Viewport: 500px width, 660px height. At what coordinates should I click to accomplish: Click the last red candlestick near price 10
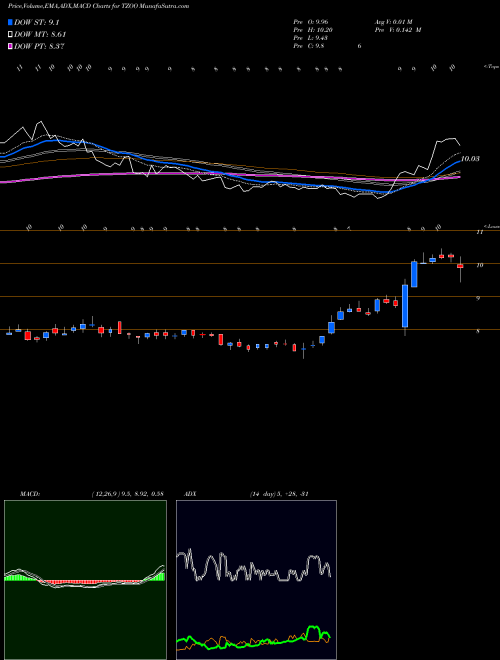460,266
